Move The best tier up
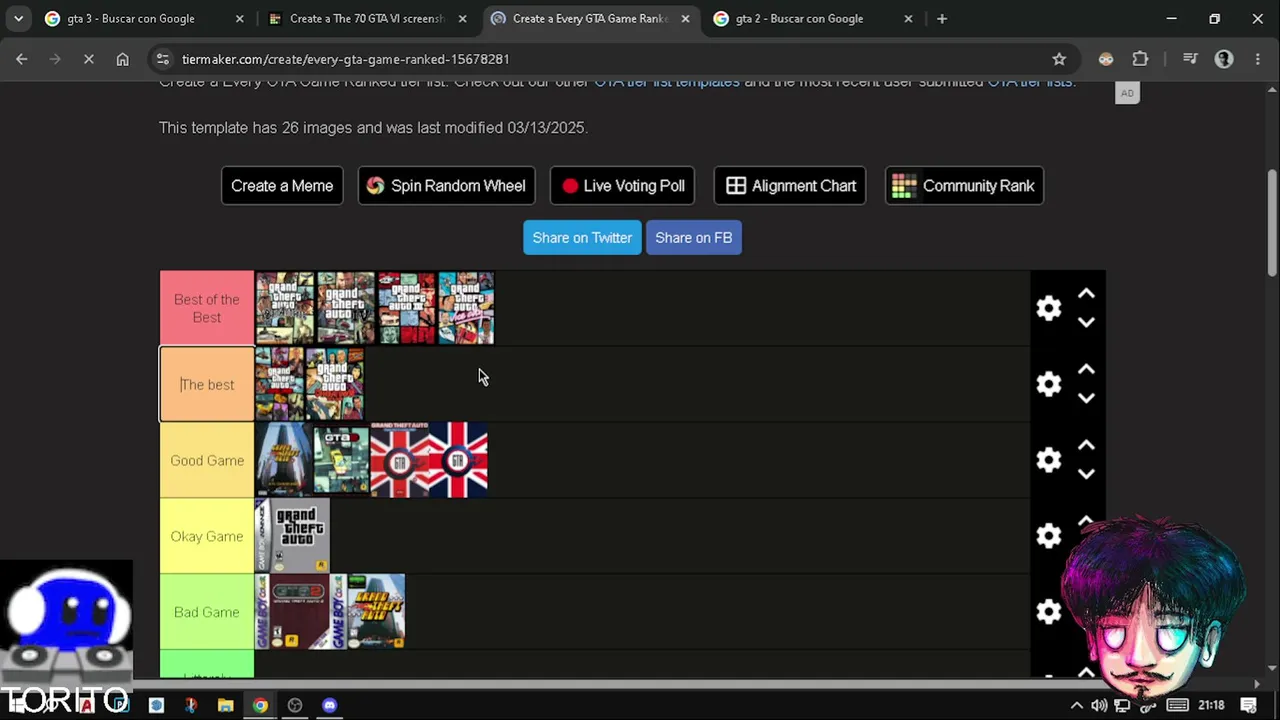Image resolution: width=1280 pixels, height=720 pixels. (x=1086, y=370)
